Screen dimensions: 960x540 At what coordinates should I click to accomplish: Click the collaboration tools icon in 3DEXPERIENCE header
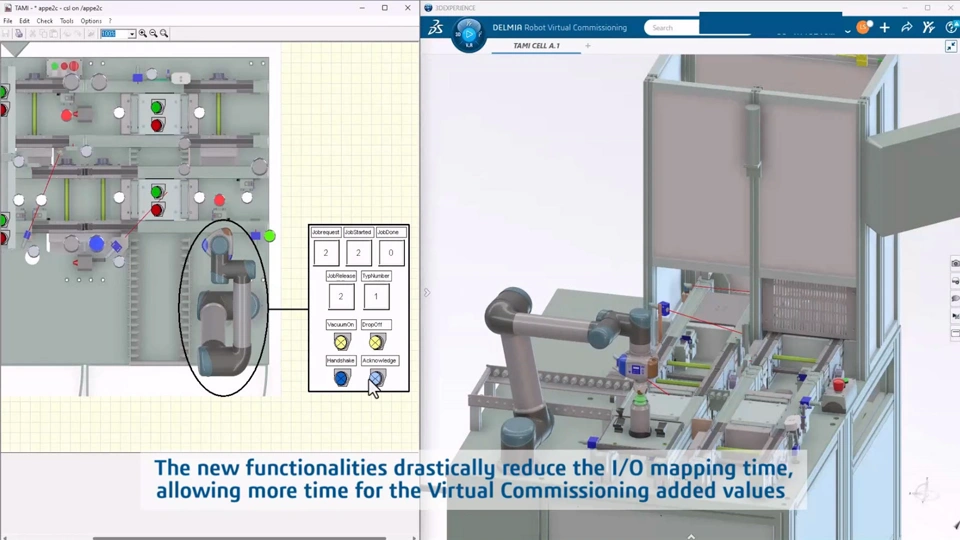[x=929, y=28]
